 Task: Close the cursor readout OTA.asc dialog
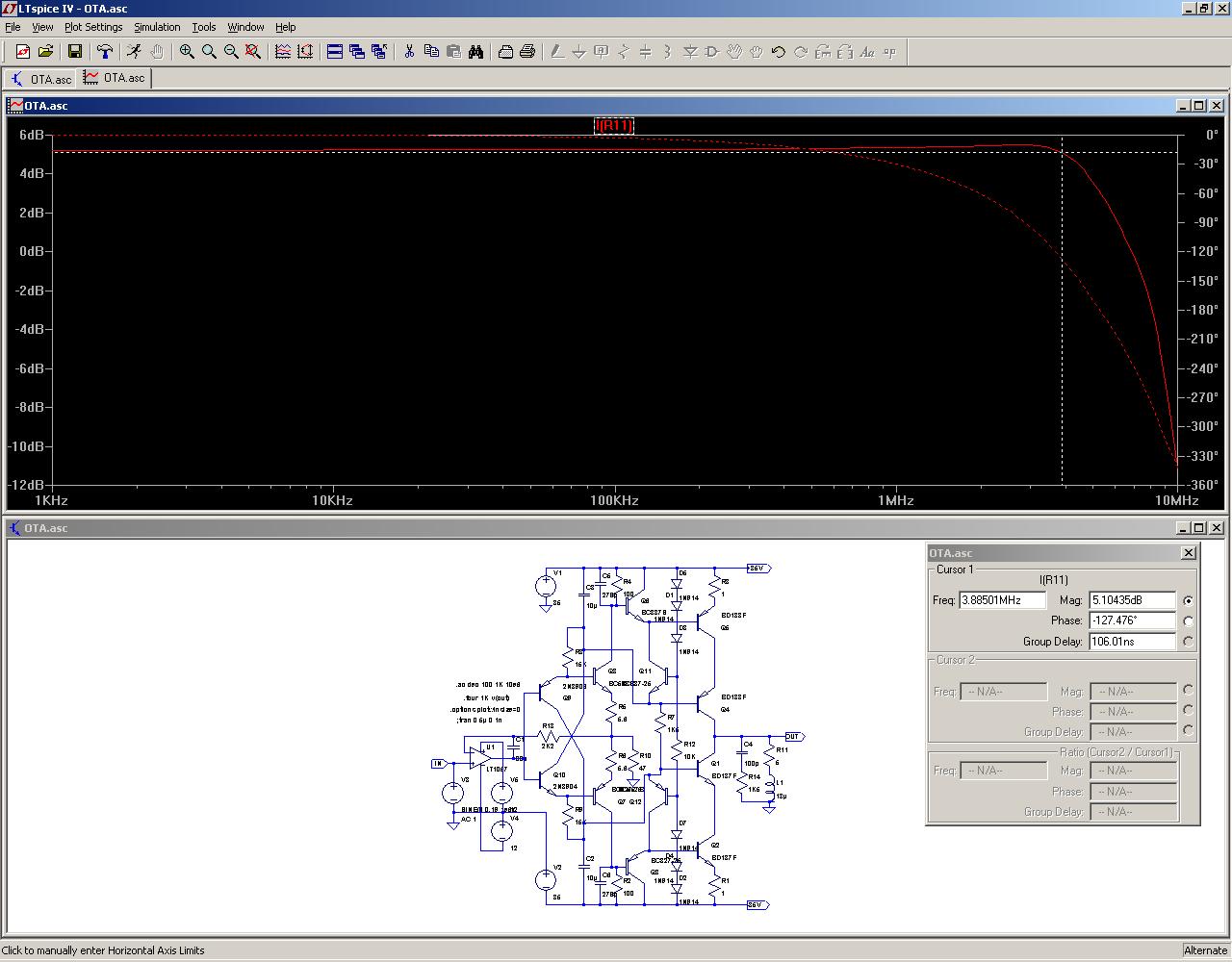pos(1188,553)
